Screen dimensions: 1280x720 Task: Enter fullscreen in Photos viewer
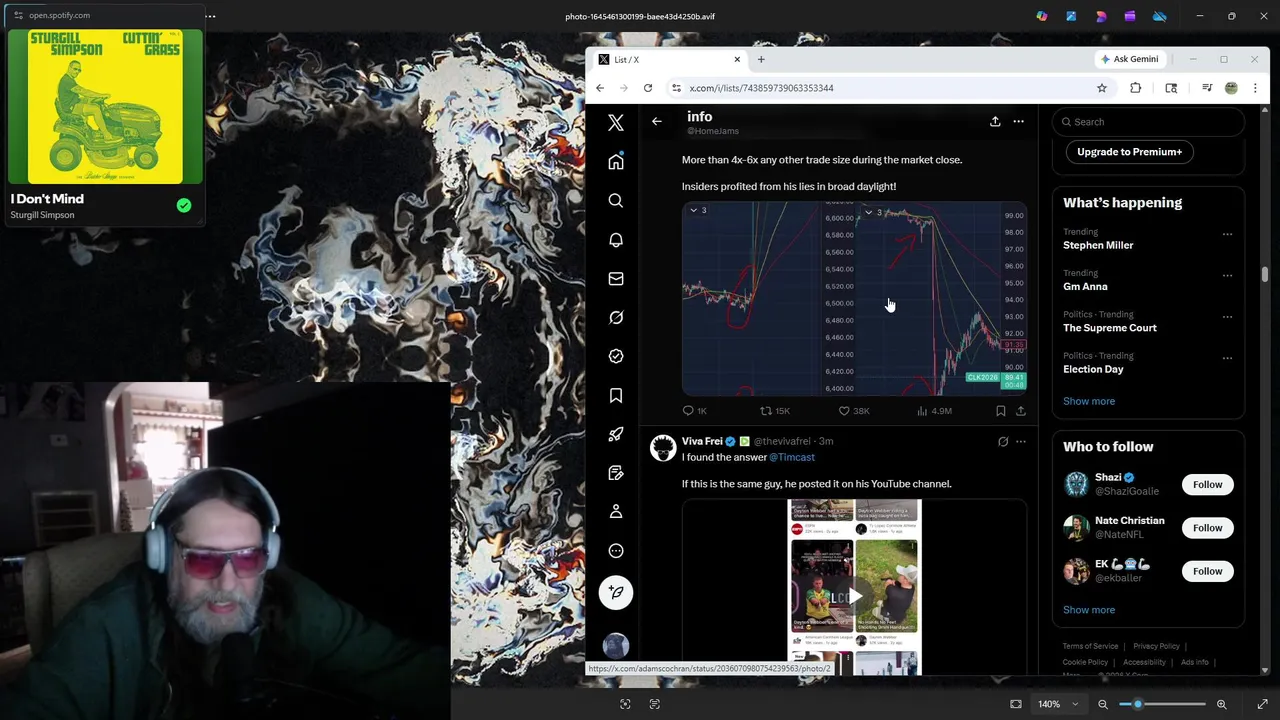point(1262,704)
